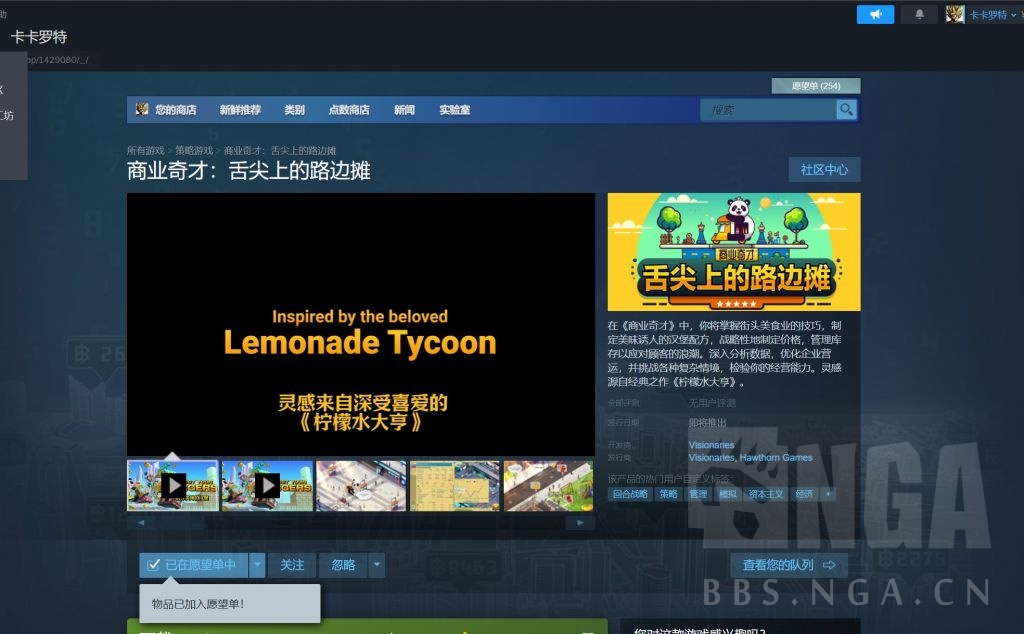Go to 点数商店 tab
The image size is (1024, 634).
coord(349,110)
